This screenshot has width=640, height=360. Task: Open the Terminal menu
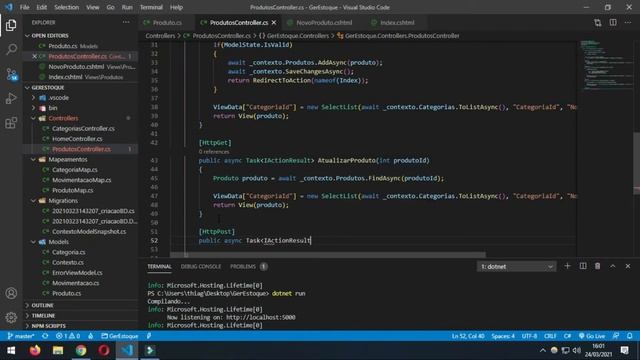point(151,7)
